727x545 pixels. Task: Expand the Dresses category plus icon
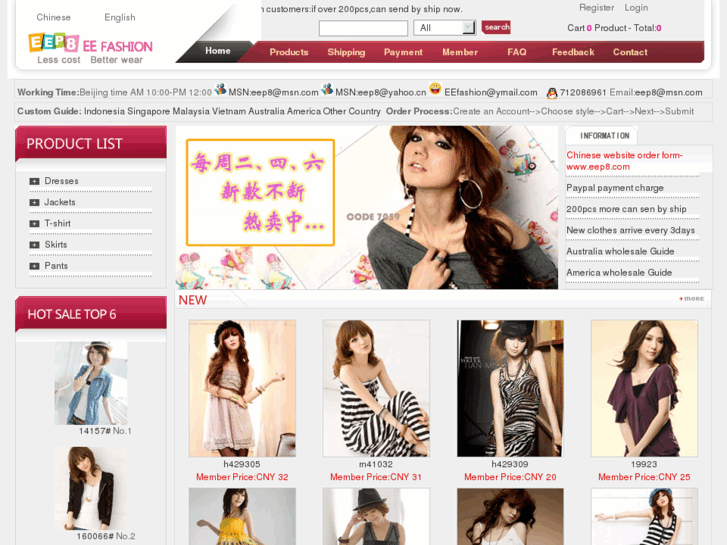point(34,181)
